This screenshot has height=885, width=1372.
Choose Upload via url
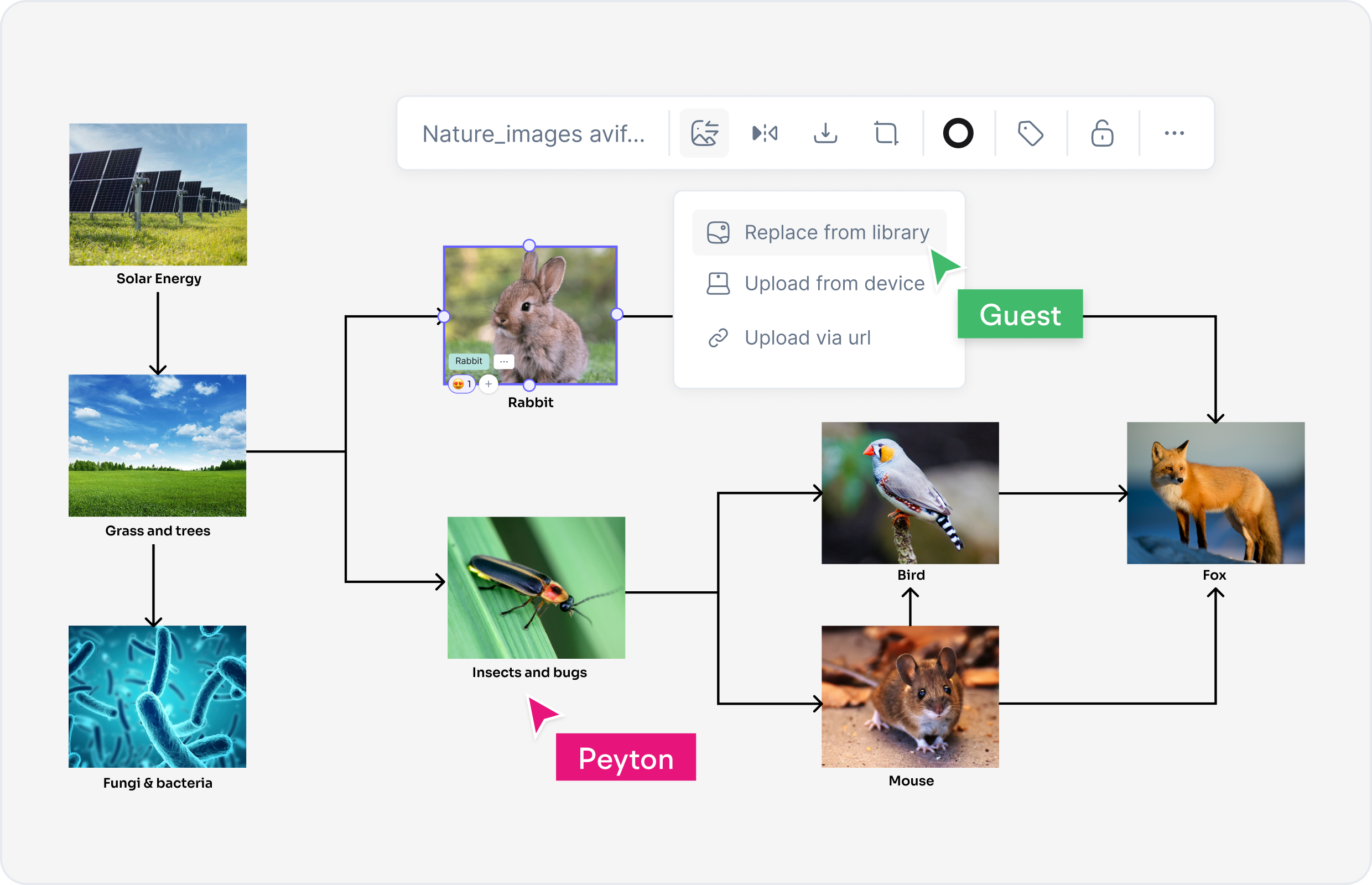click(807, 337)
